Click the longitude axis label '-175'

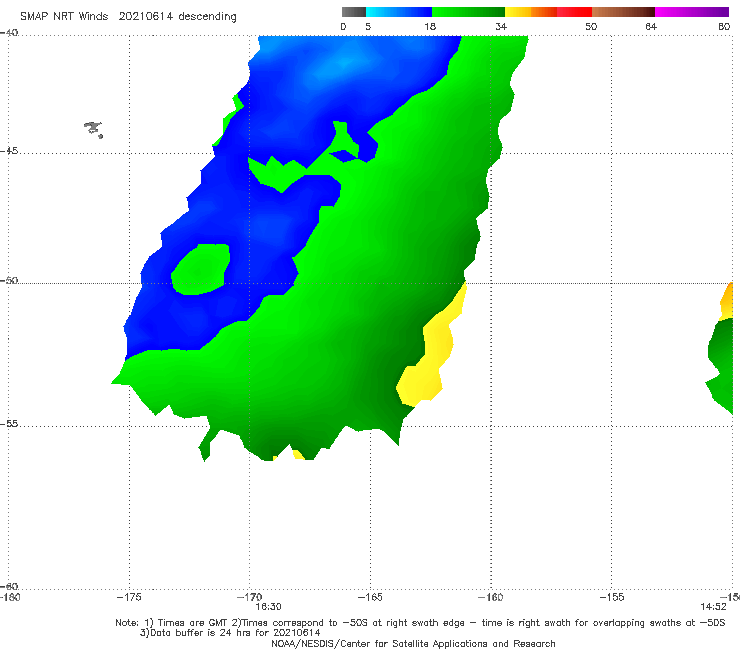(x=129, y=597)
